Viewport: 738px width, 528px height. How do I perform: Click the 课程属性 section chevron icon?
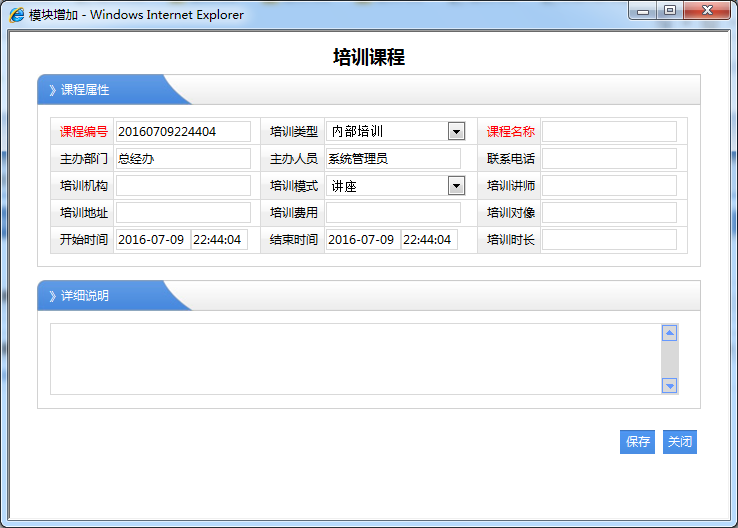point(52,90)
